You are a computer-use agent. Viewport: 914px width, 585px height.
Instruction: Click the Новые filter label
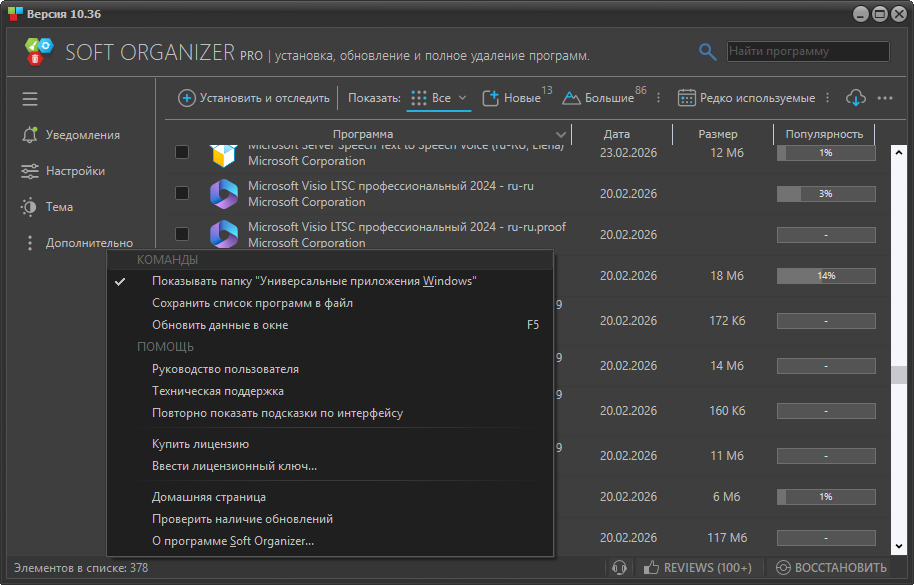[522, 98]
